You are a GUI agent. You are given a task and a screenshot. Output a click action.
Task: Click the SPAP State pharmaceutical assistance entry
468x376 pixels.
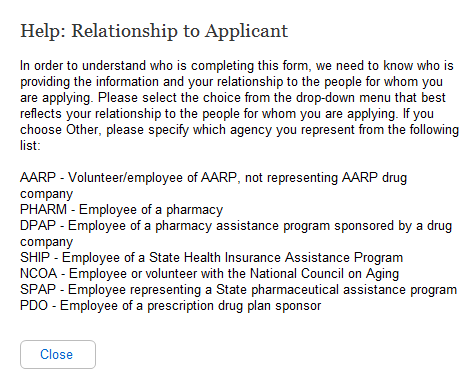click(x=238, y=290)
